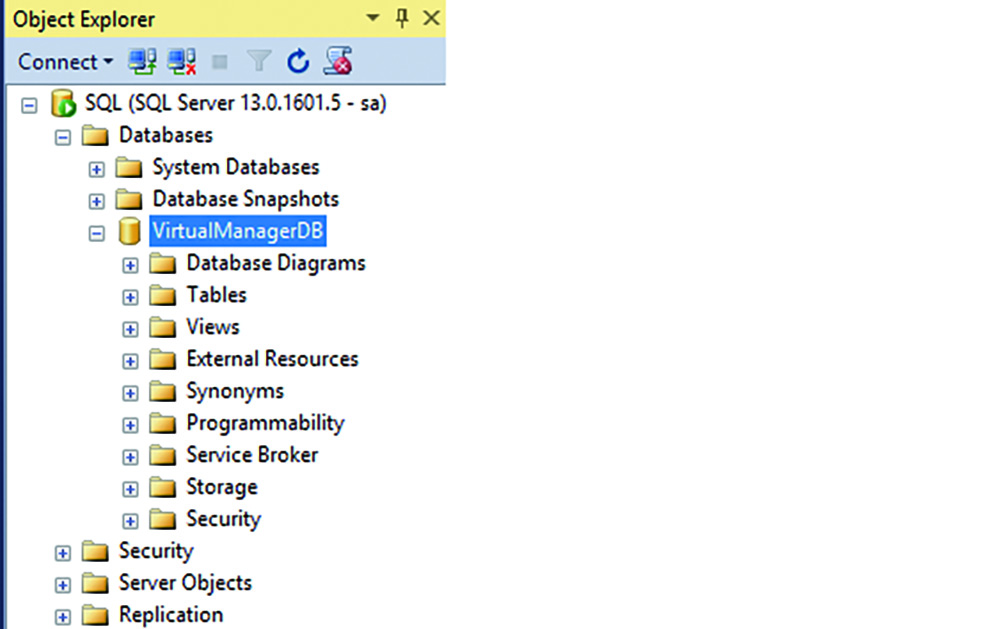Click the server-level Security folder icon

pyautogui.click(x=96, y=551)
